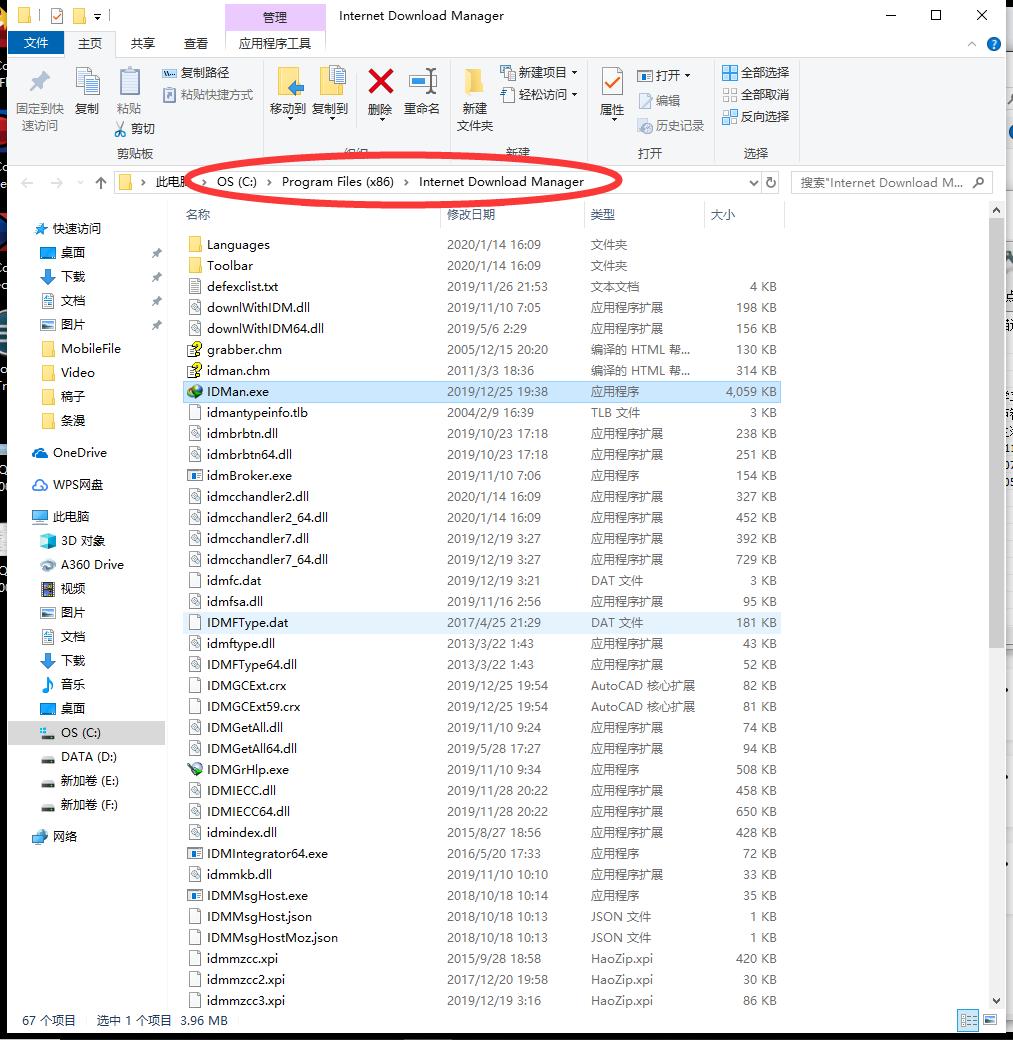This screenshot has width=1013, height=1040.
Task: Create a New folder (新建文件夹)
Action: (474, 99)
